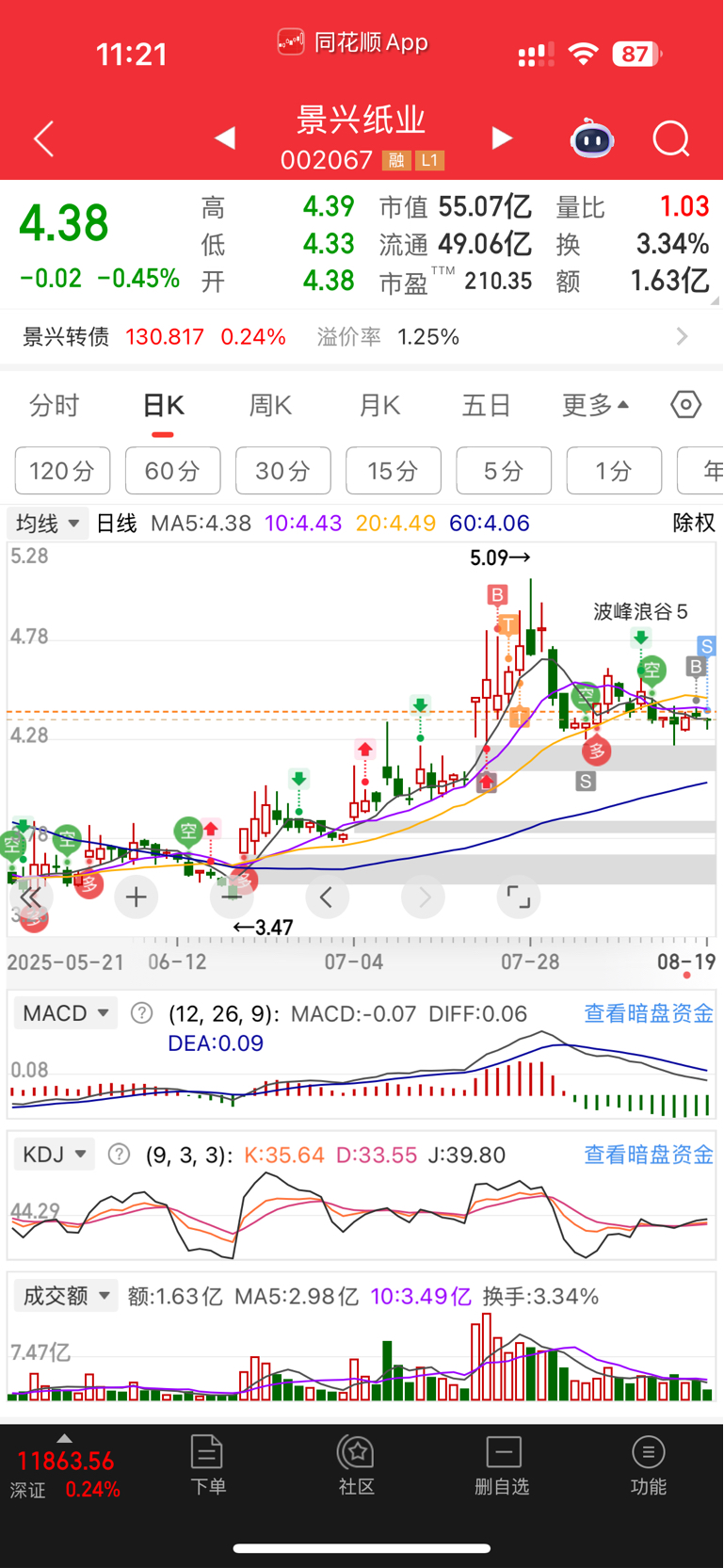Tap the 5.09 high price label
This screenshot has width=724, height=1568.
pyautogui.click(x=500, y=558)
